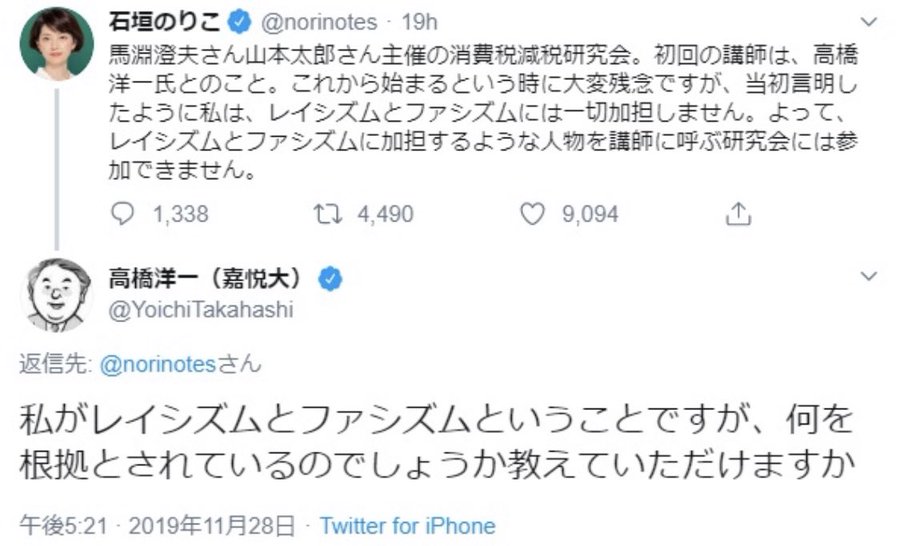Click the 石垣のりこ display name
900x546 pixels.
165,22
